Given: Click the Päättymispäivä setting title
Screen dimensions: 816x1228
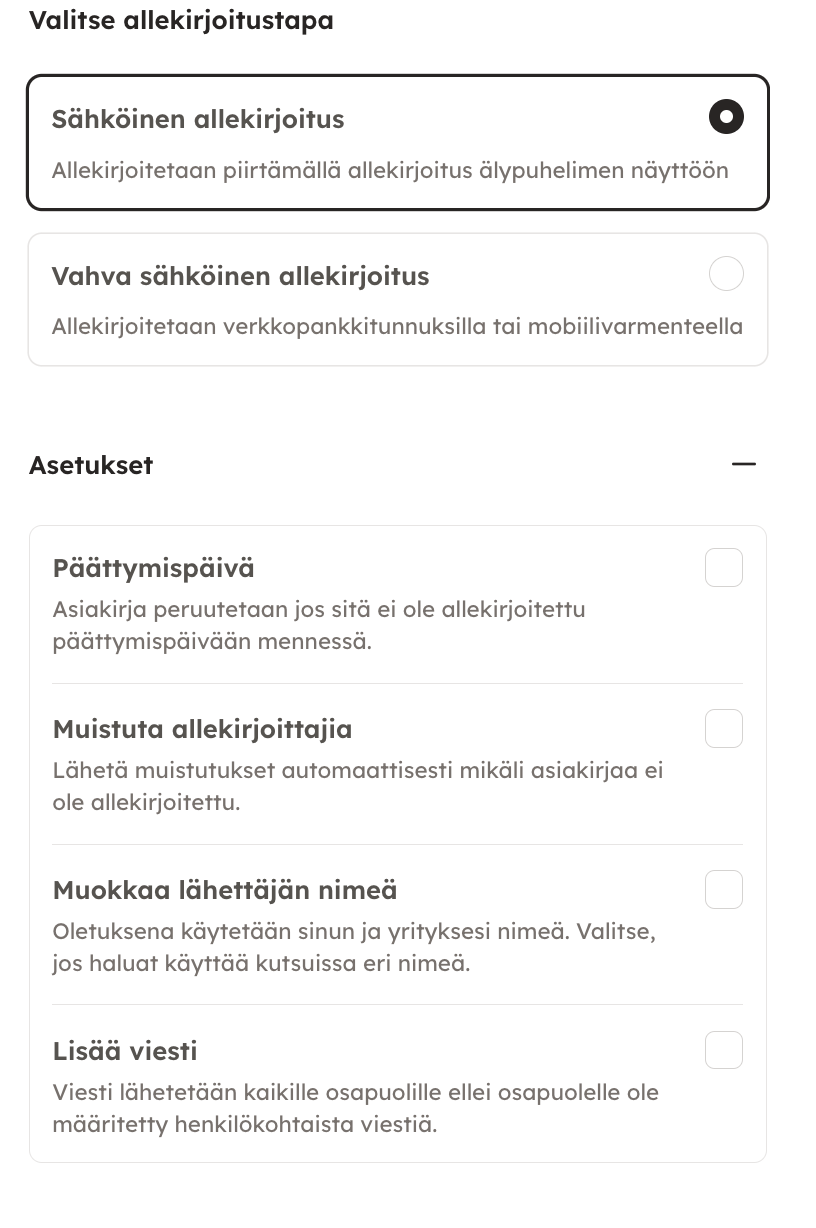Looking at the screenshot, I should [153, 568].
